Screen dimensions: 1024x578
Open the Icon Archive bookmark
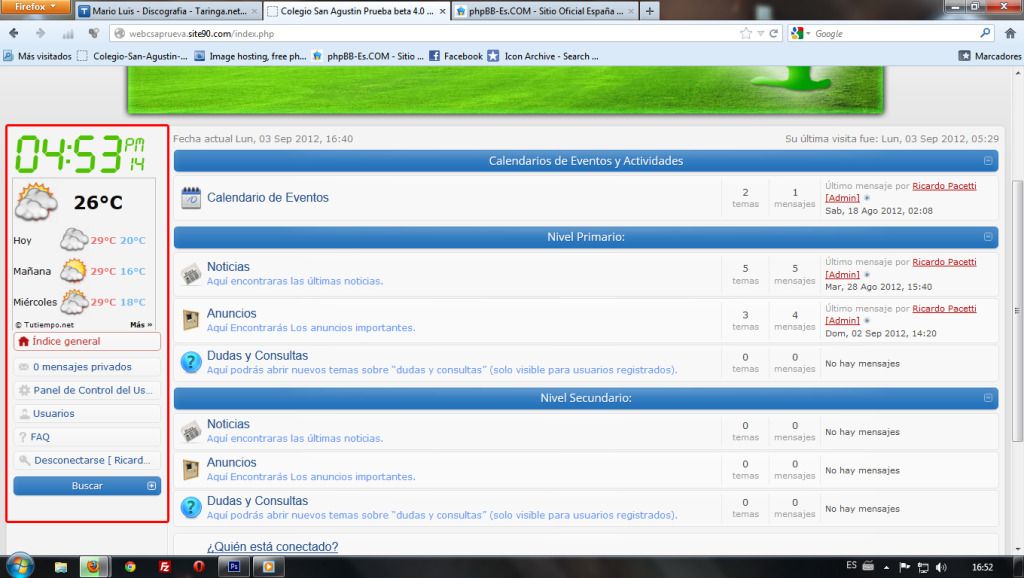click(543, 56)
